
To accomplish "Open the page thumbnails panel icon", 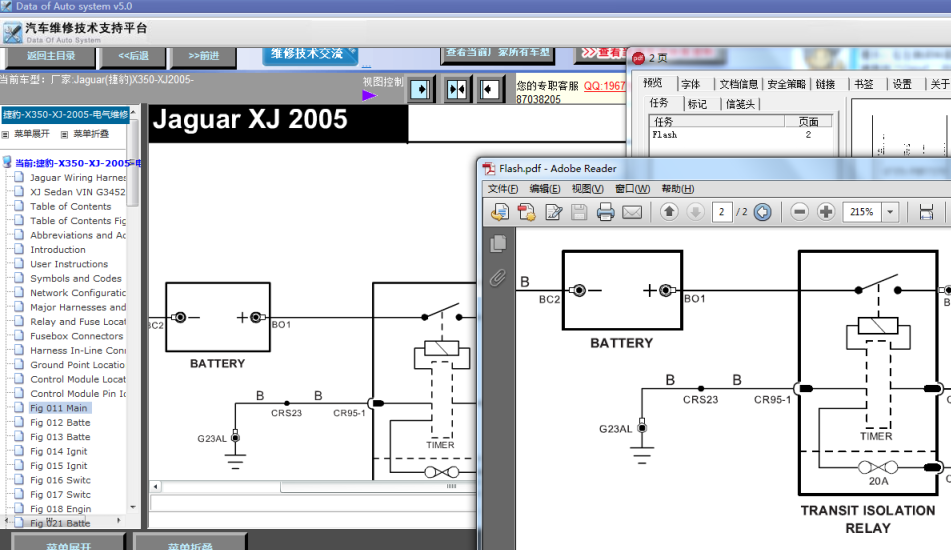I will [x=497, y=244].
